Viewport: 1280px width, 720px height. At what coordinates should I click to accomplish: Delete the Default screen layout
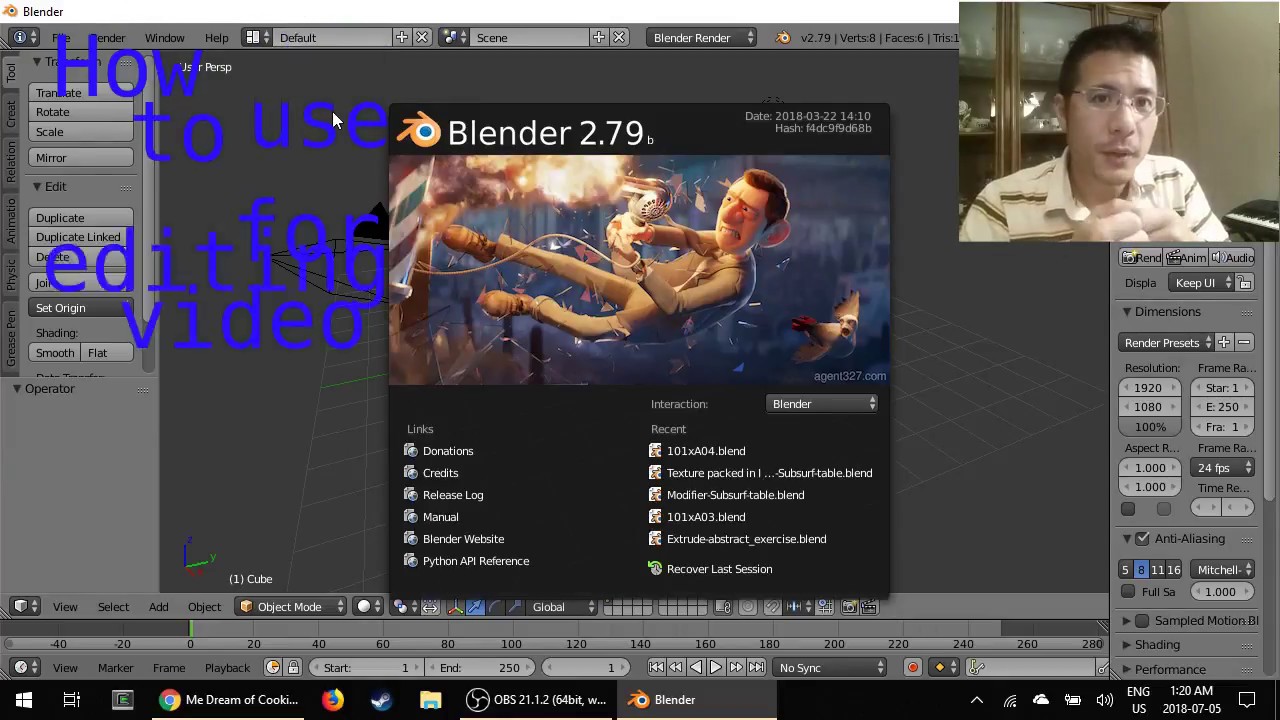(x=422, y=37)
